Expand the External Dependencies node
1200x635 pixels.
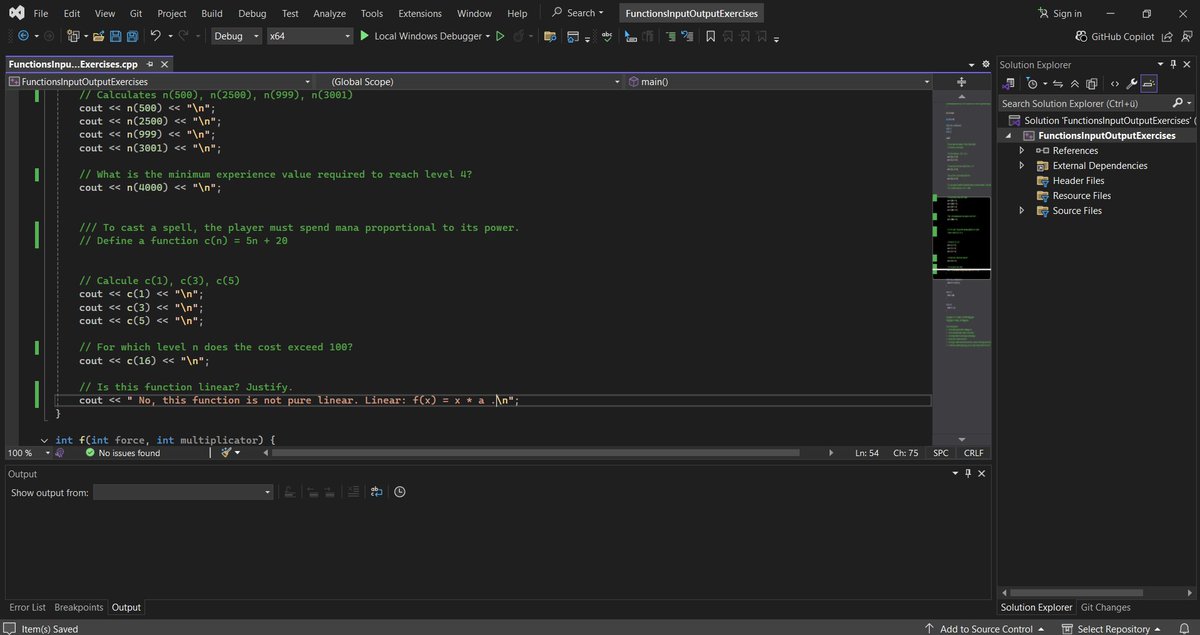point(1021,166)
